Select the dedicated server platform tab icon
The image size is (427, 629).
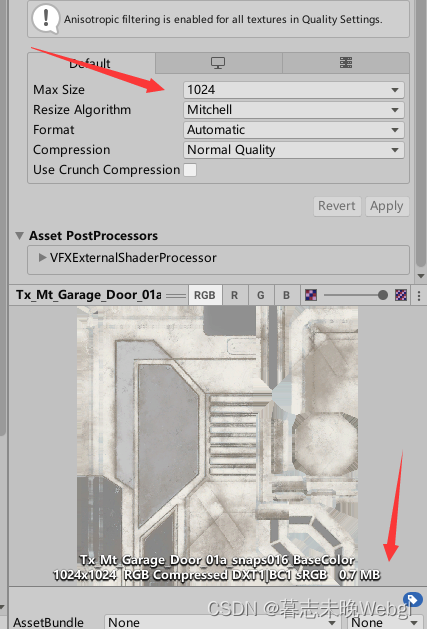(x=346, y=63)
